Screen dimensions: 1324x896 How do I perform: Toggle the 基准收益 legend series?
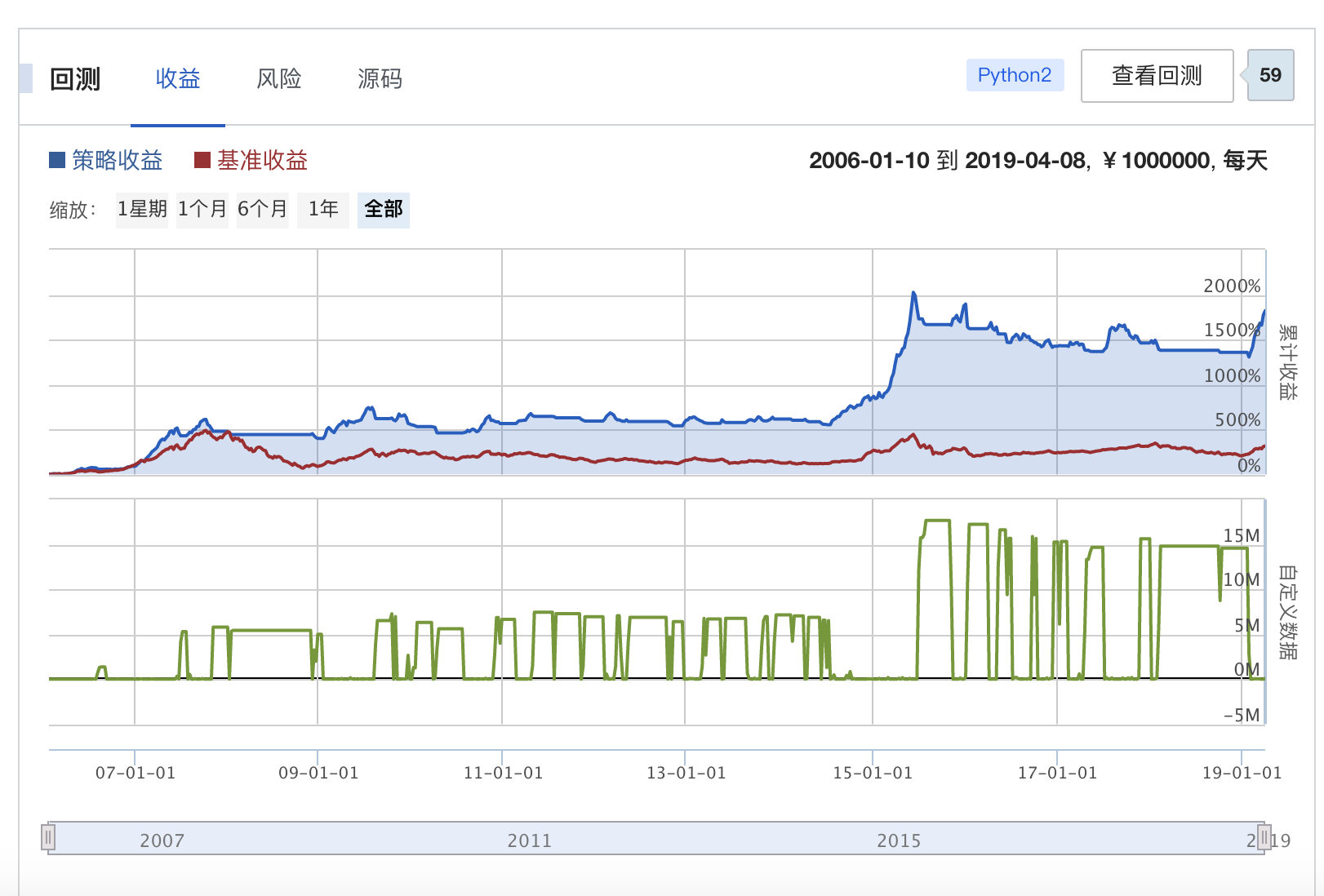tap(262, 160)
